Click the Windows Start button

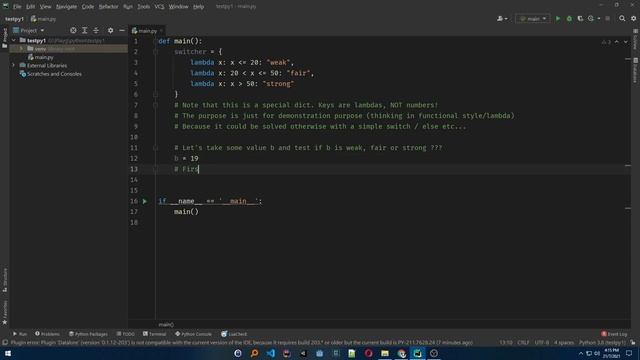pos(7,353)
